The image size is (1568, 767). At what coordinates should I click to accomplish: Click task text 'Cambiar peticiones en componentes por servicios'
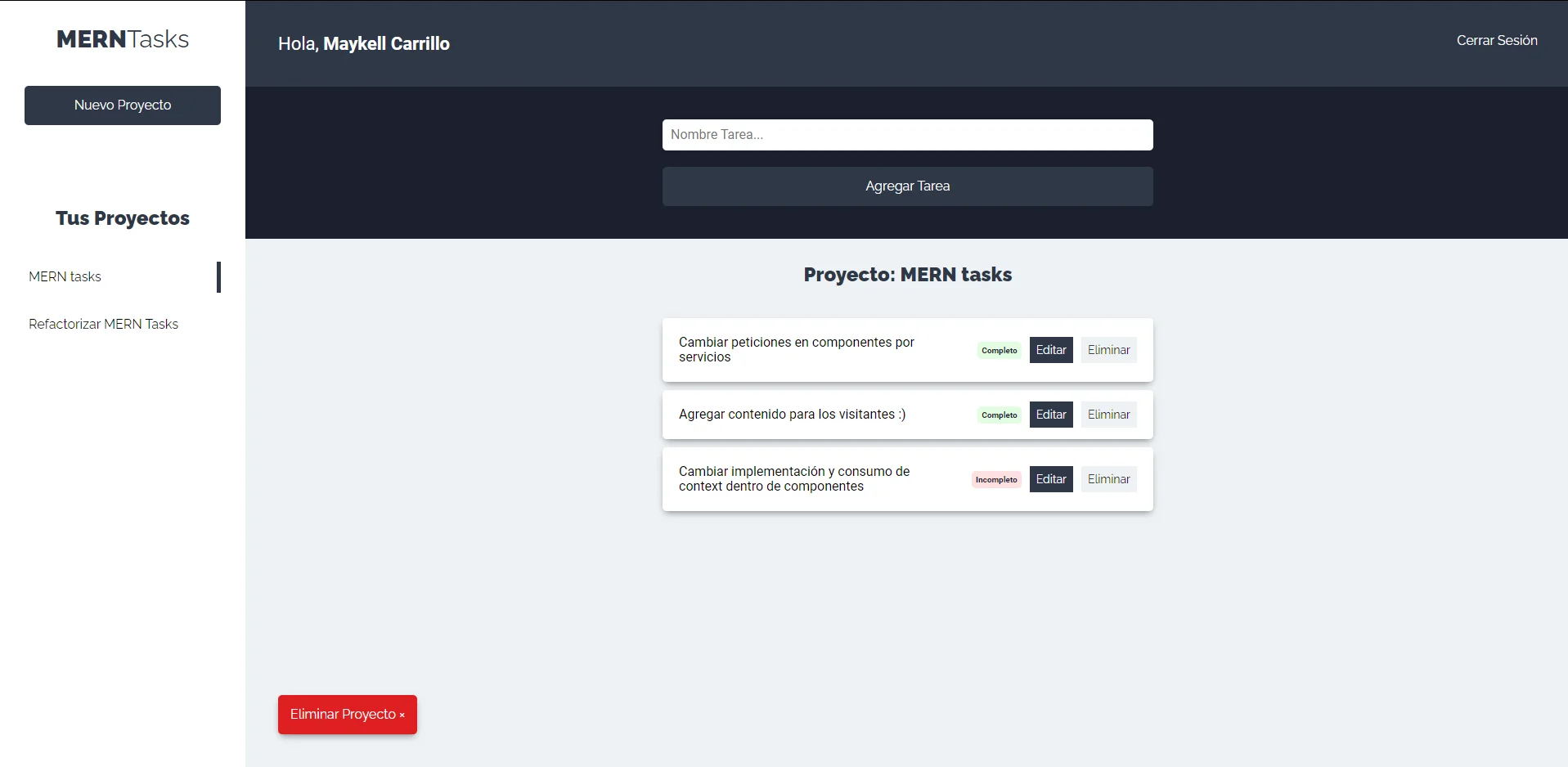(797, 350)
